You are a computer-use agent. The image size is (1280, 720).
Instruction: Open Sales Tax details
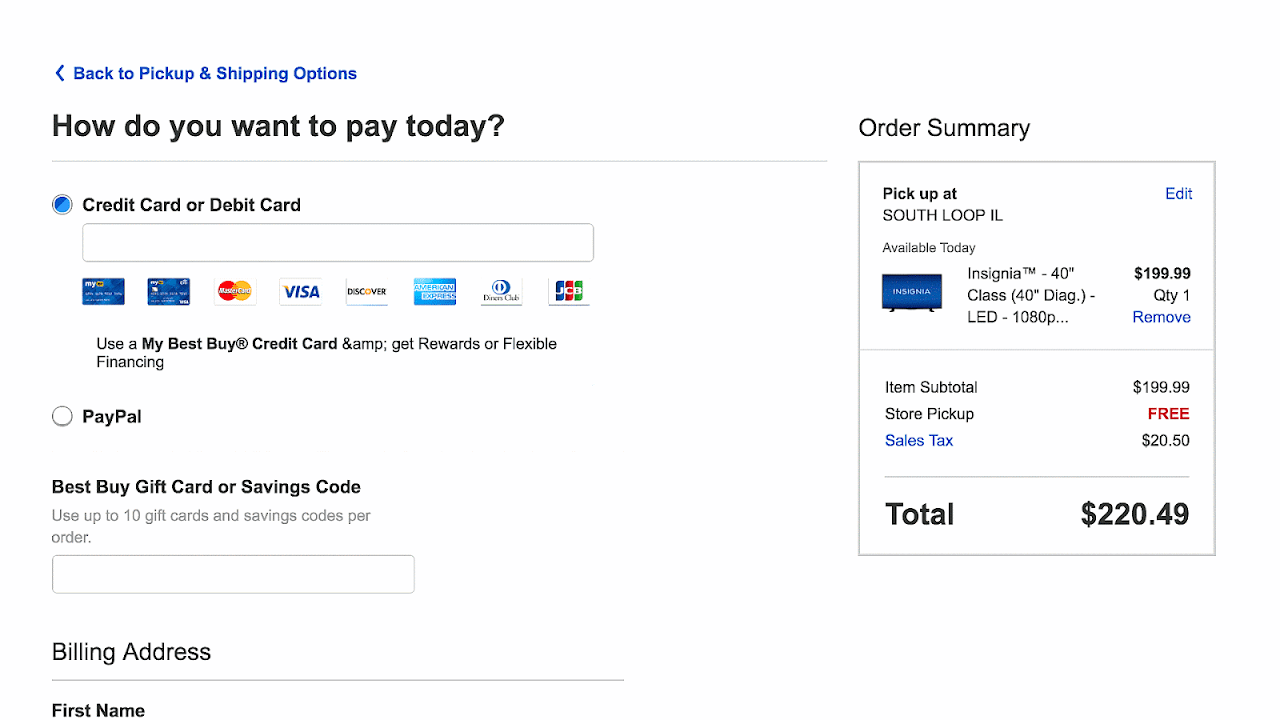pyautogui.click(x=918, y=440)
